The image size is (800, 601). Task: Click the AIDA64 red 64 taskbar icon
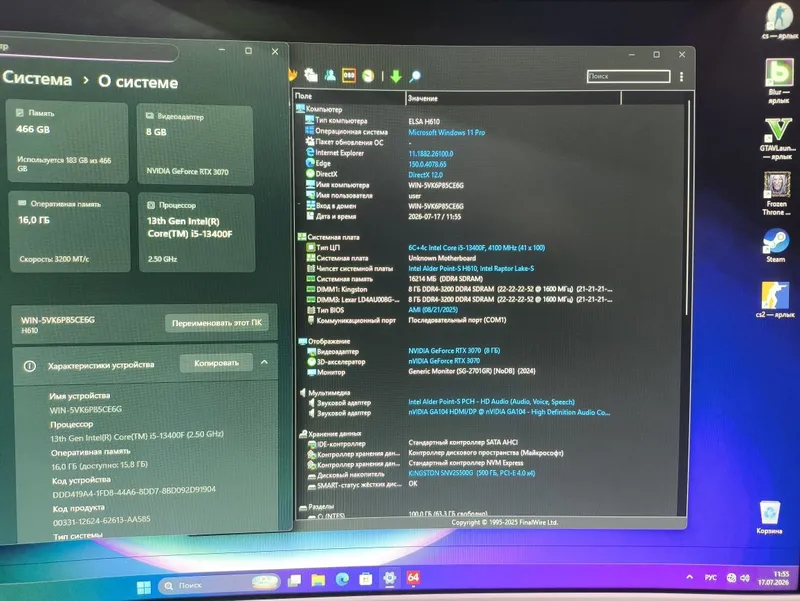click(x=413, y=578)
